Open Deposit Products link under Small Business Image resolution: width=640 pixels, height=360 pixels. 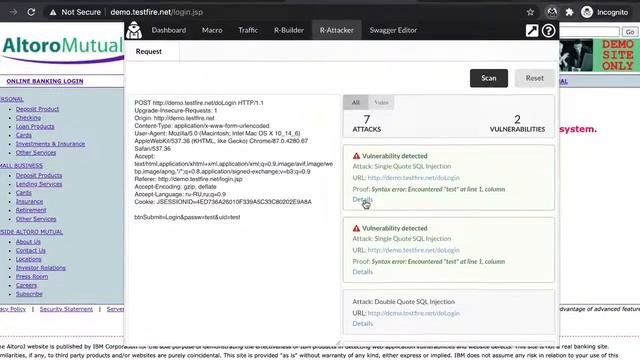(39, 176)
